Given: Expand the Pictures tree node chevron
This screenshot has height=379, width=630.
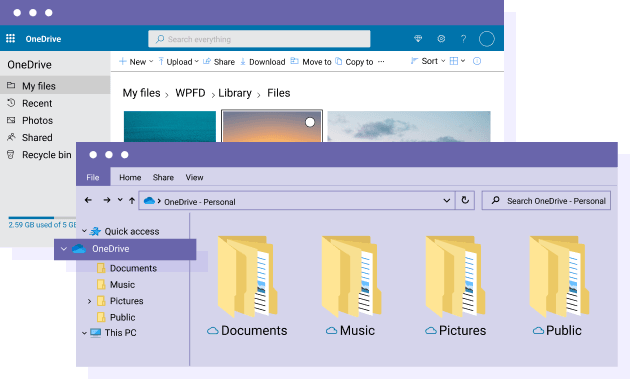Looking at the screenshot, I should pos(89,301).
